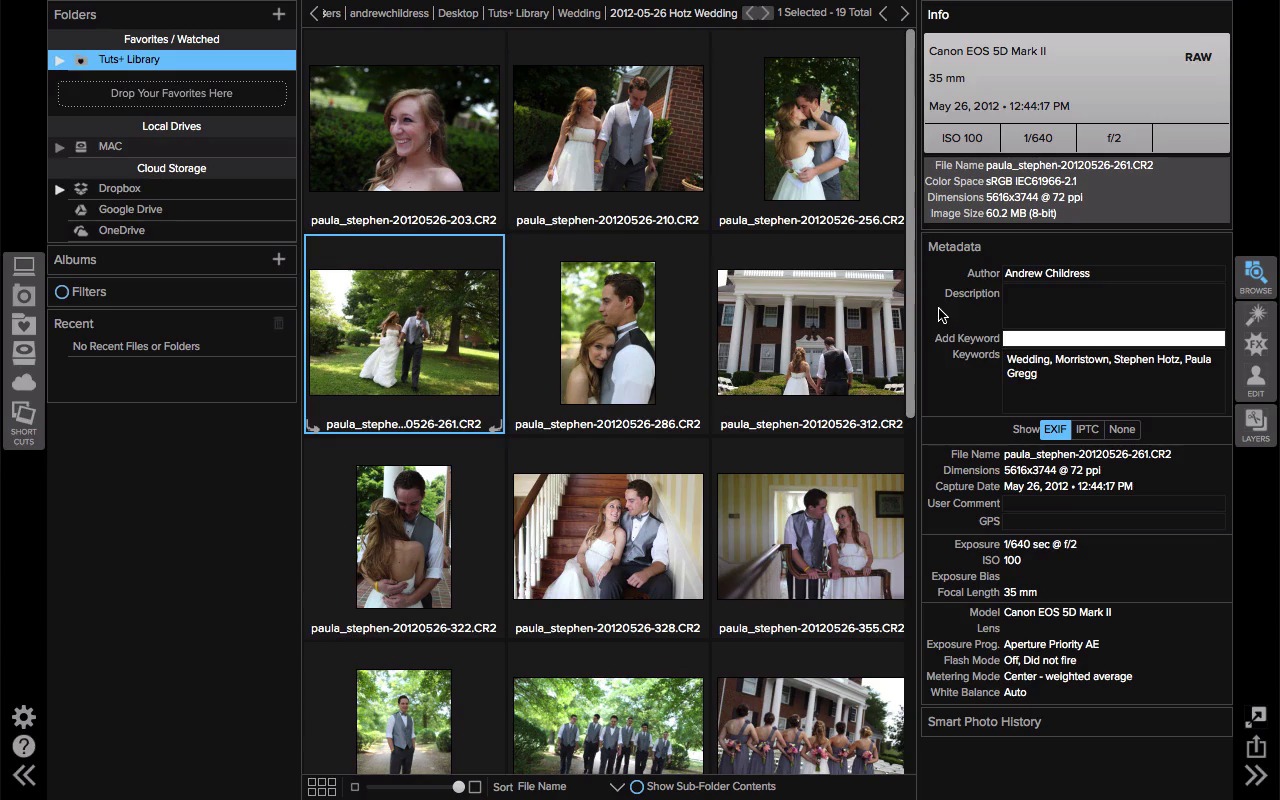This screenshot has height=800, width=1280.
Task: Open the Favorites folder shortcut (heart icon)
Action: [24, 324]
